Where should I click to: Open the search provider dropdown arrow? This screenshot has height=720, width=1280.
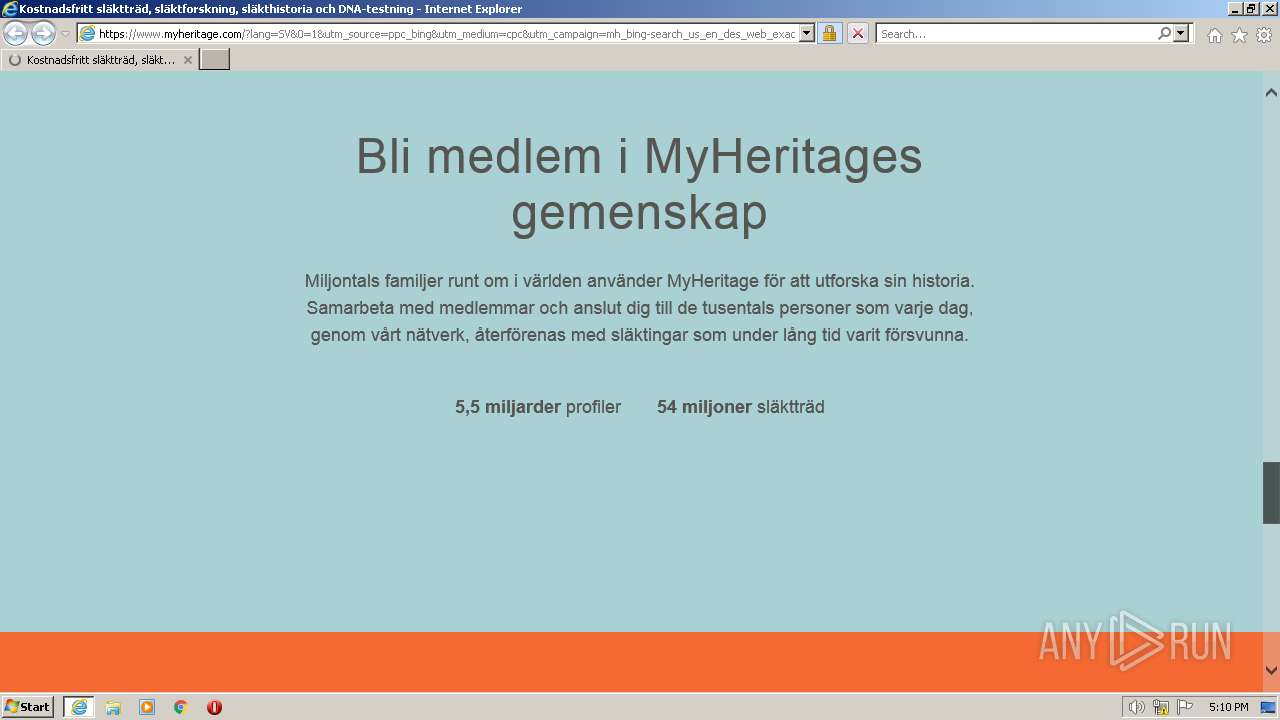tap(1181, 33)
